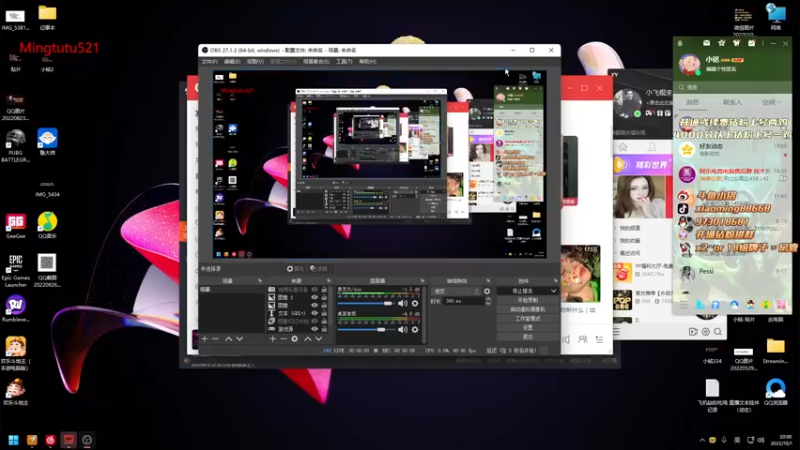Move source up in Sources panel

pos(308,339)
